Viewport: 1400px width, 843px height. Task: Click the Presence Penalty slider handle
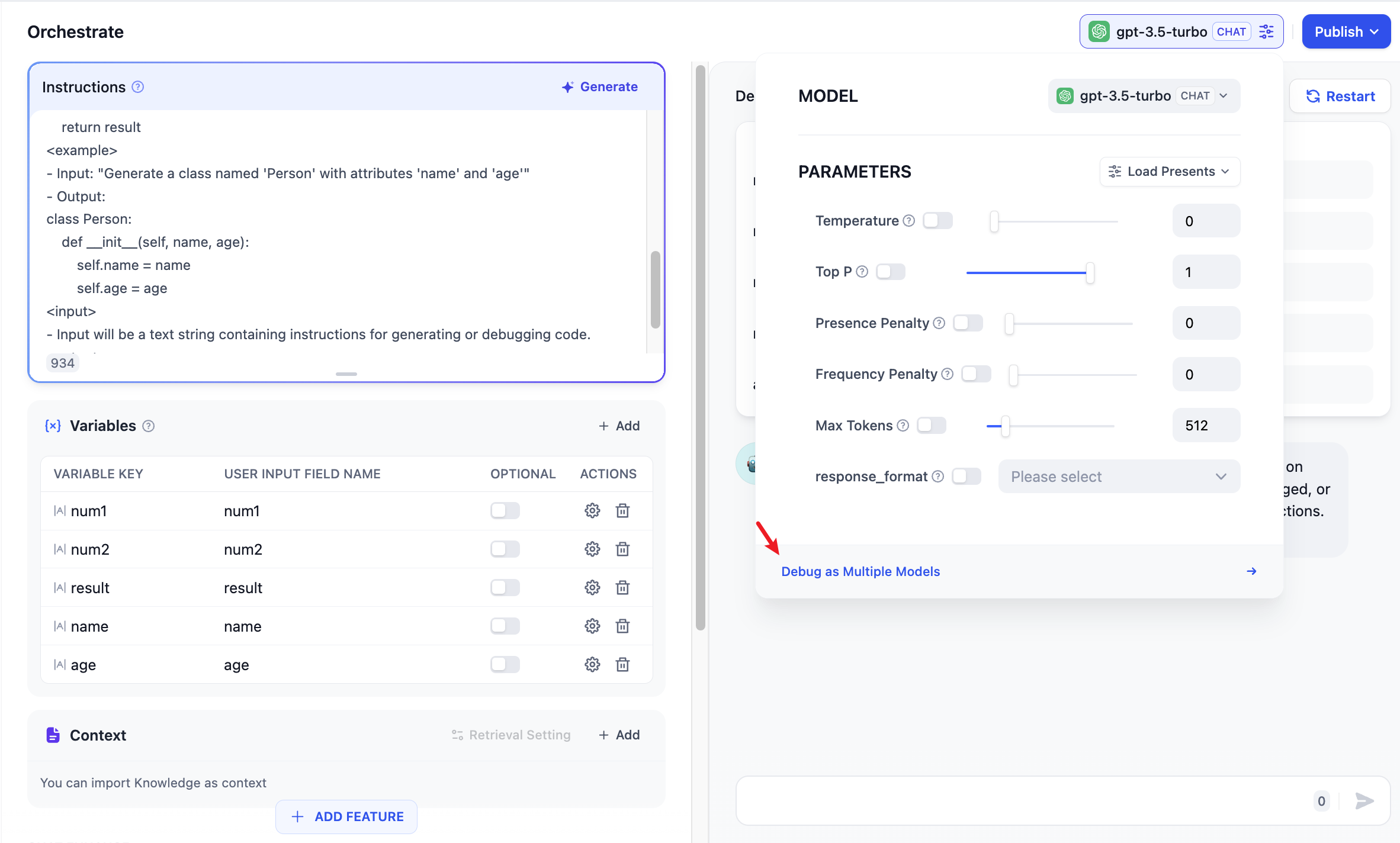[1009, 324]
